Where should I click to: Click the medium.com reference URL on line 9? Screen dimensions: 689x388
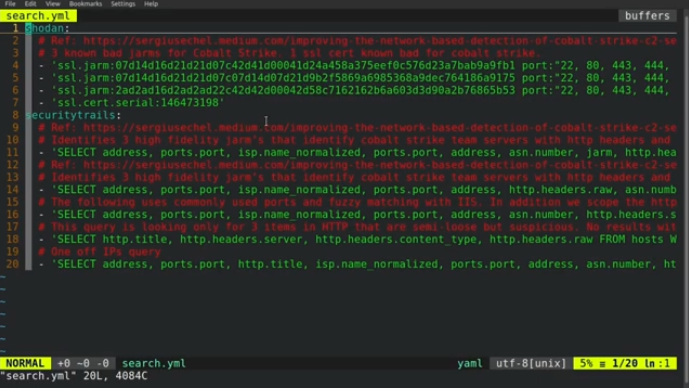(380, 127)
